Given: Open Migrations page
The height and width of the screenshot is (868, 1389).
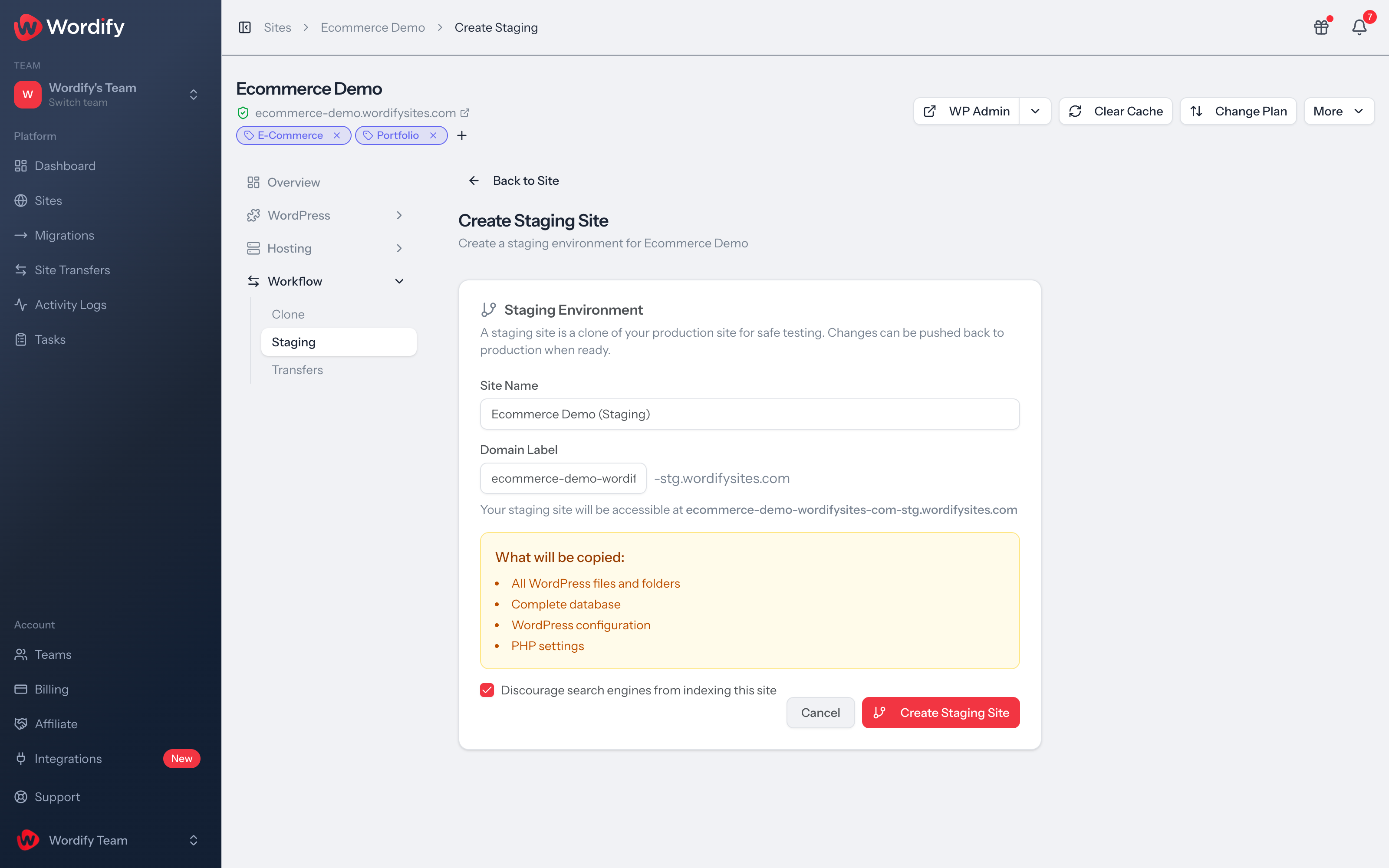Looking at the screenshot, I should pos(110,235).
